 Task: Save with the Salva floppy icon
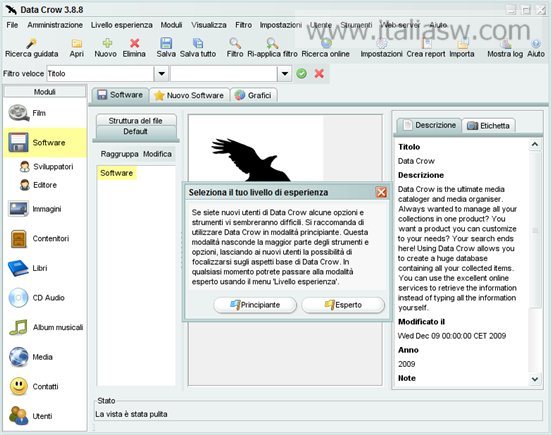coord(166,48)
